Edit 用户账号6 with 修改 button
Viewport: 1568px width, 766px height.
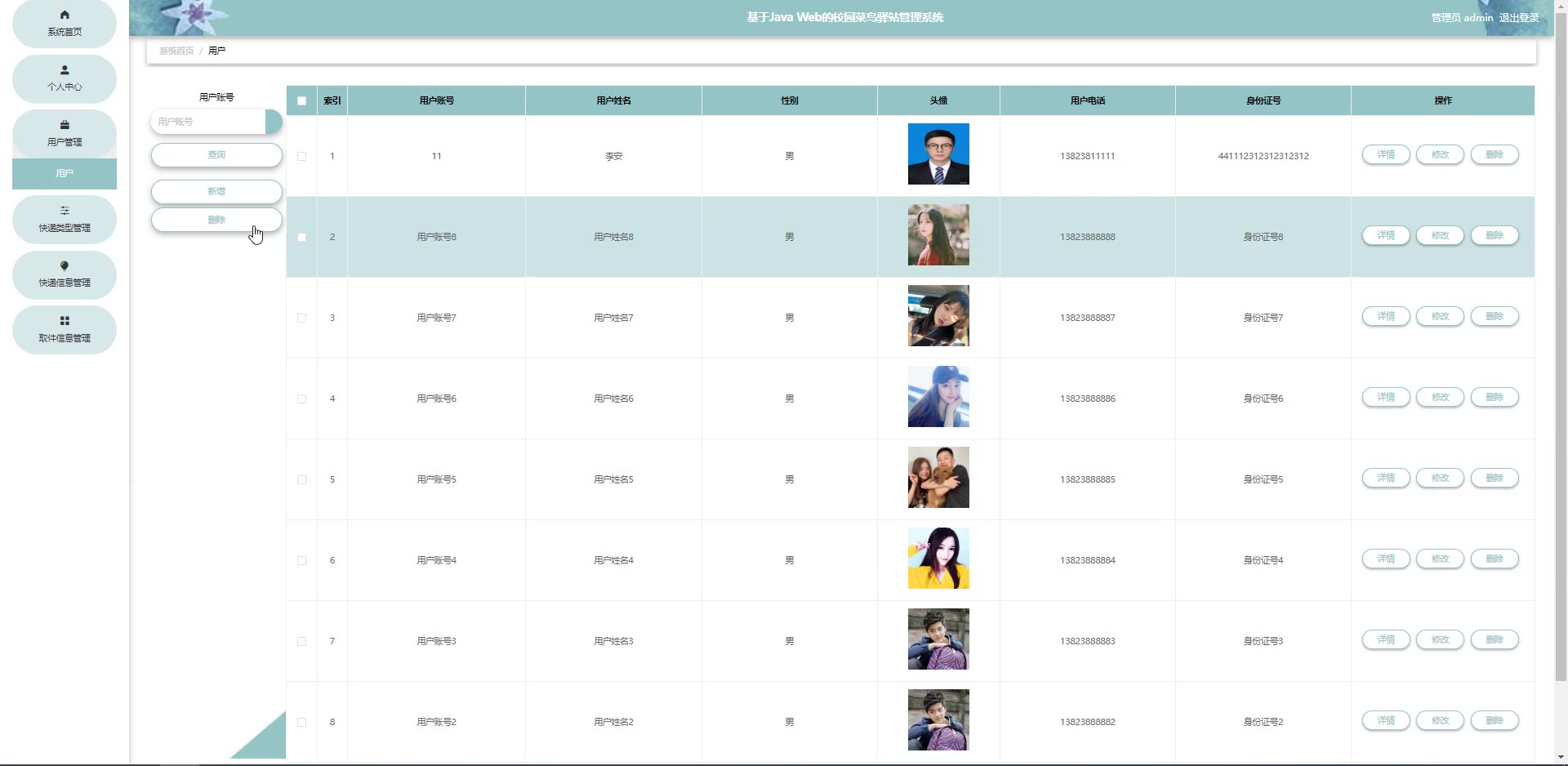[1440, 397]
